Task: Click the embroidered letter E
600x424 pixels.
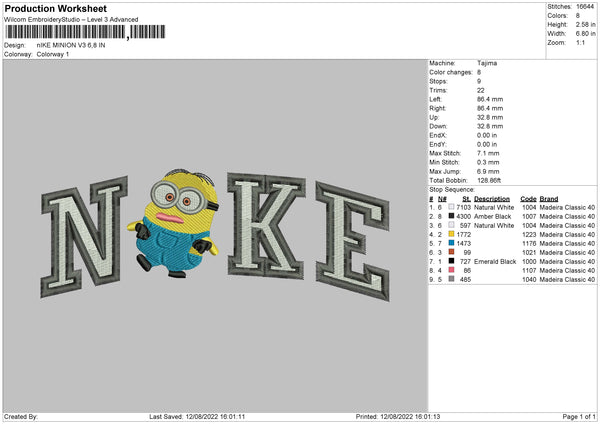Action: click(x=351, y=233)
